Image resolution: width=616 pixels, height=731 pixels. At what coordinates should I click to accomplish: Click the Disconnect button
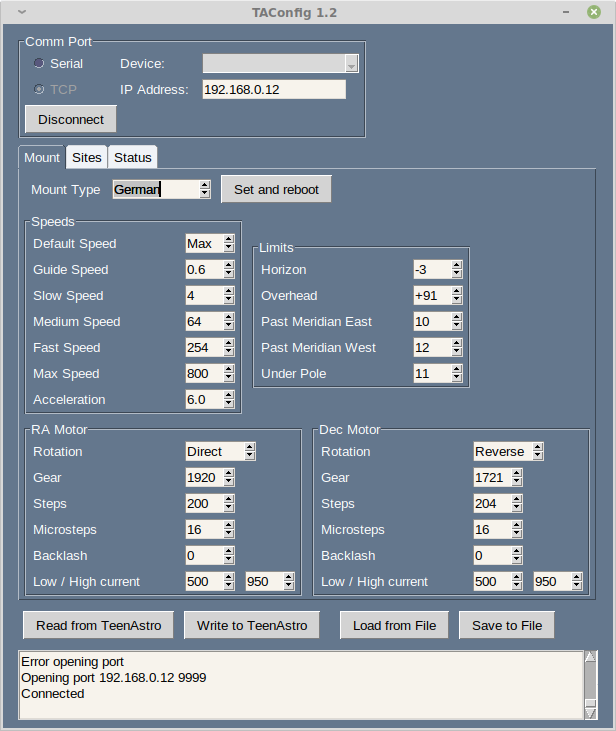tap(71, 119)
